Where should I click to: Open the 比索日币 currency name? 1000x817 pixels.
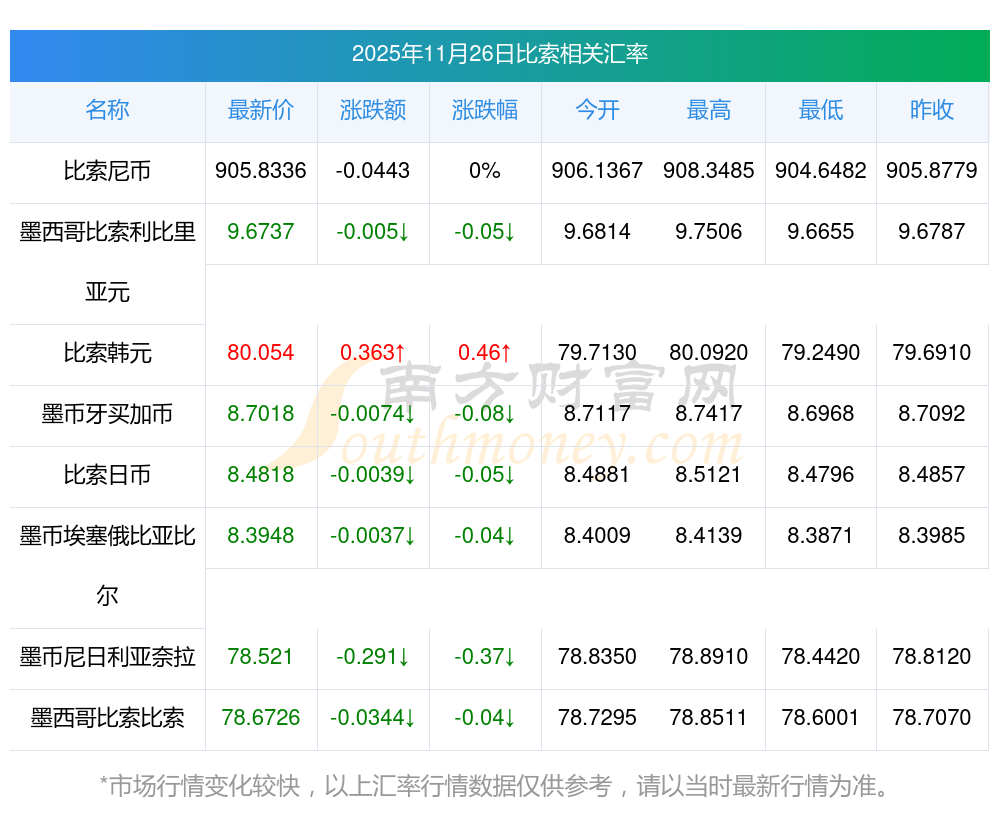[107, 475]
